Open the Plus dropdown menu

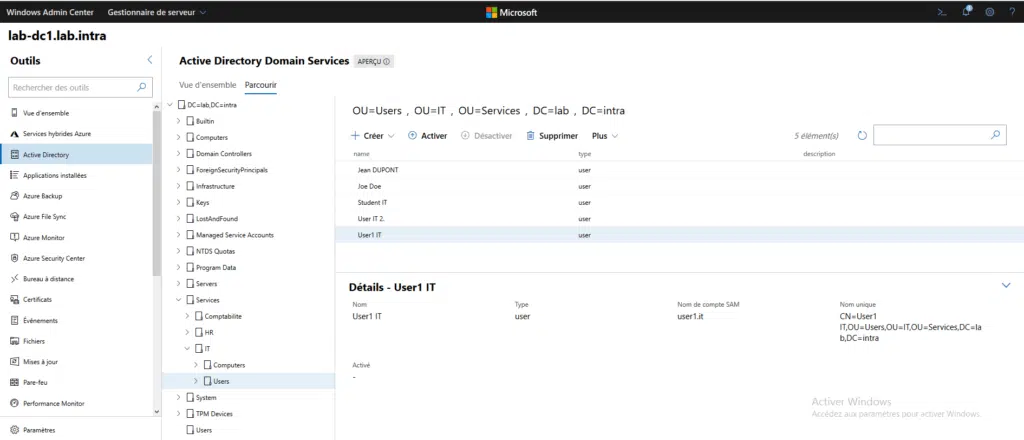tap(605, 136)
